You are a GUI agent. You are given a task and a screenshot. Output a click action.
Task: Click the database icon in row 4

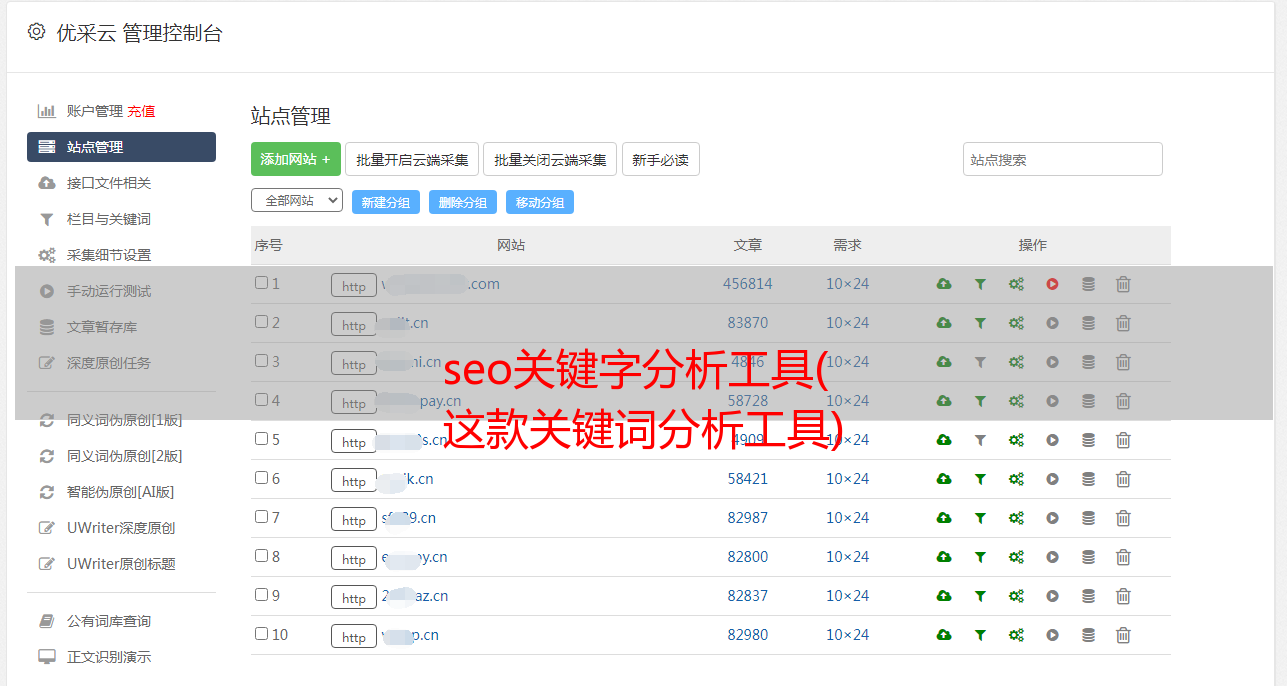1088,401
